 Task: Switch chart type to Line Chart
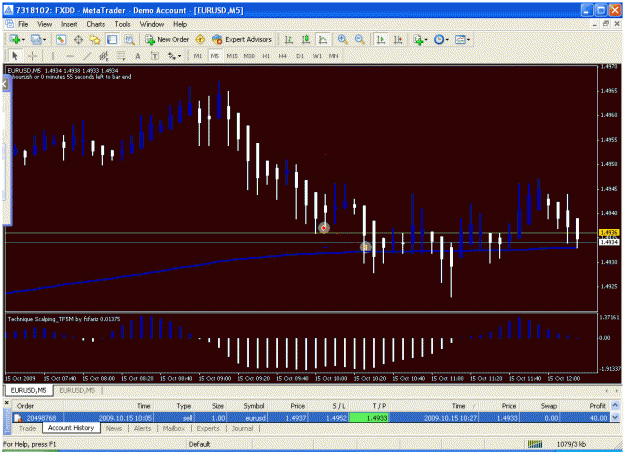point(323,39)
